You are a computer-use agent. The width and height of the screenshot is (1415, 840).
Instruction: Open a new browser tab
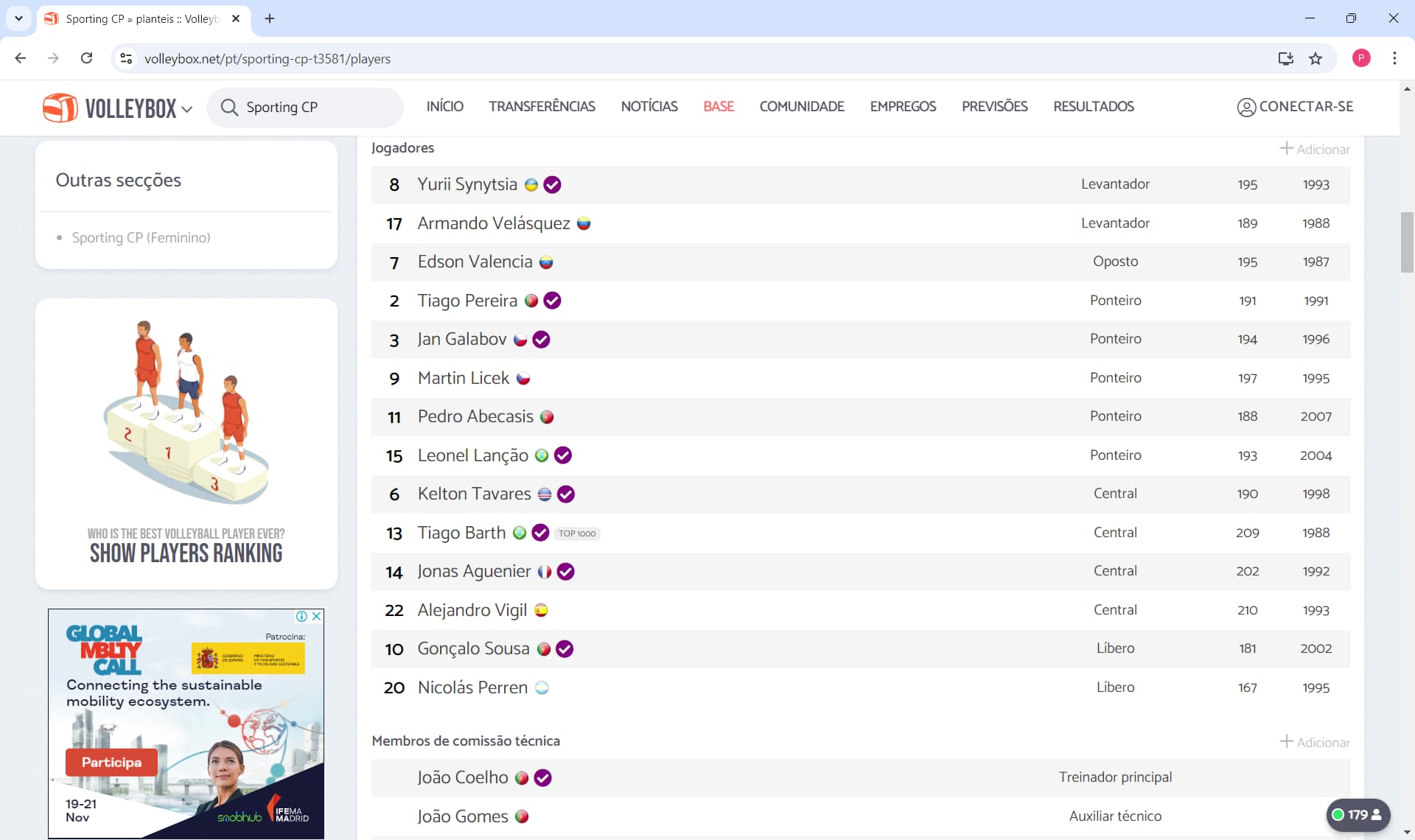pyautogui.click(x=270, y=18)
